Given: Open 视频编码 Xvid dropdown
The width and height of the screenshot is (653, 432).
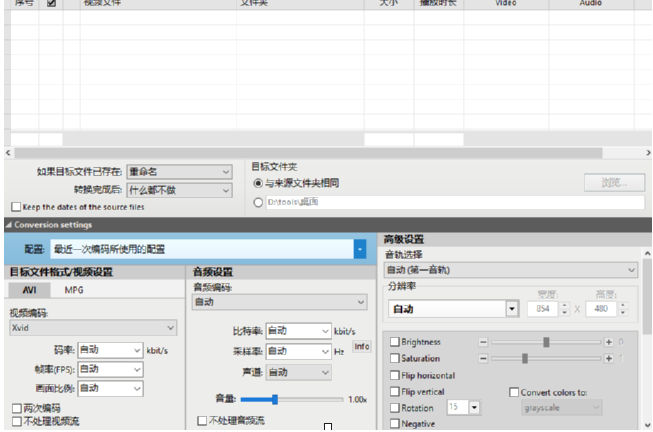Looking at the screenshot, I should pyautogui.click(x=93, y=328).
